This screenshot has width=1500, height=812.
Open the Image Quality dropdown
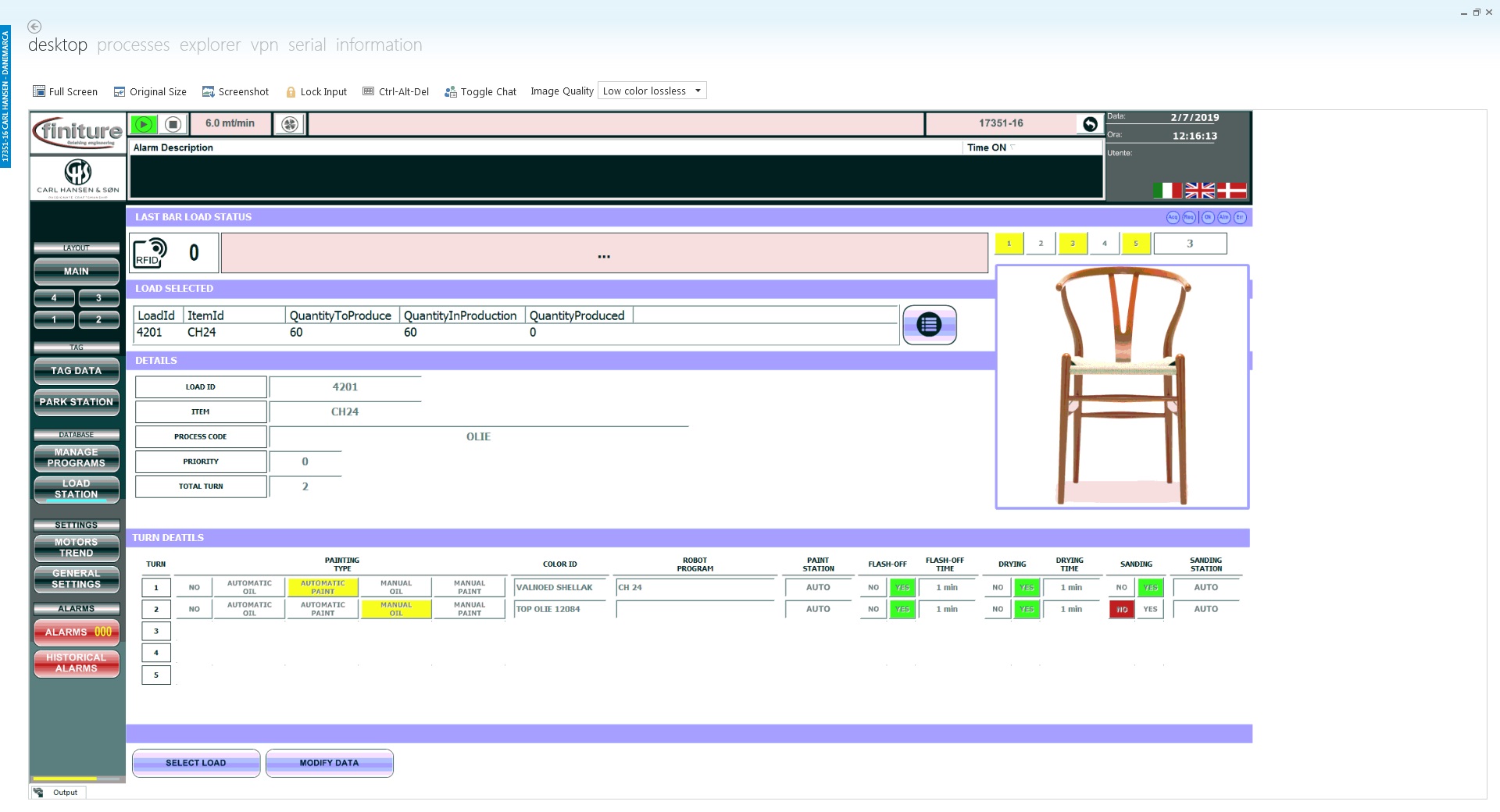pyautogui.click(x=652, y=91)
